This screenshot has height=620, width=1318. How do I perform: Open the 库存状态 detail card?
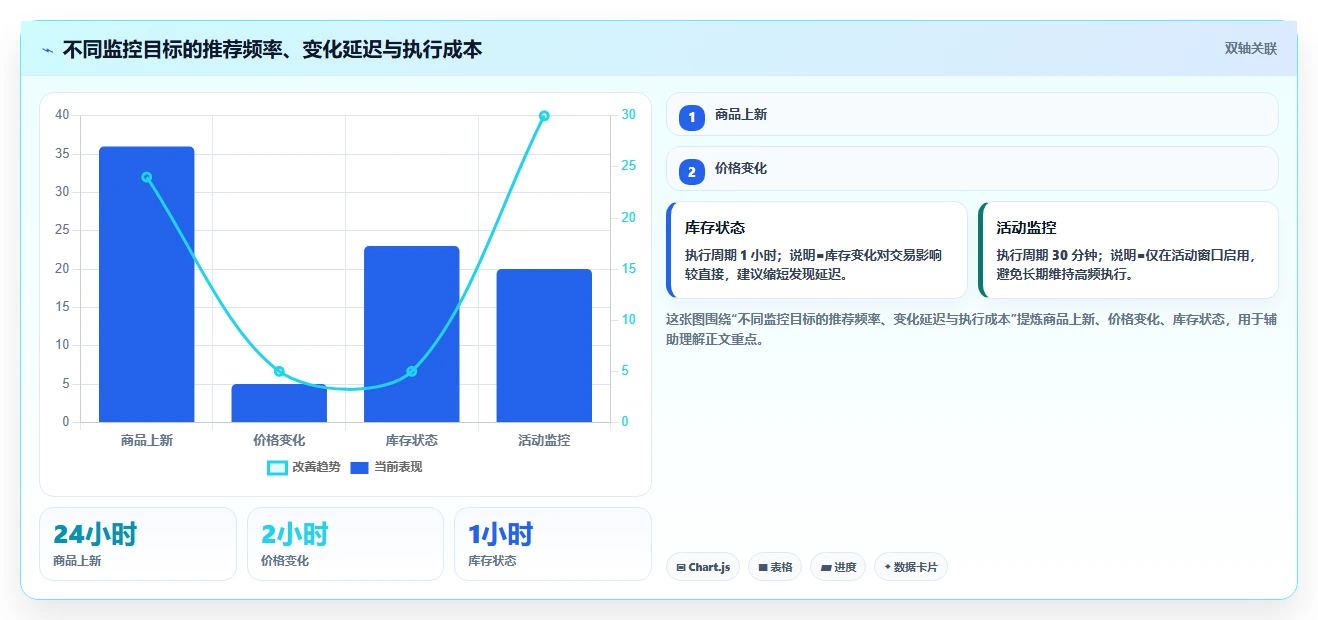tap(817, 250)
